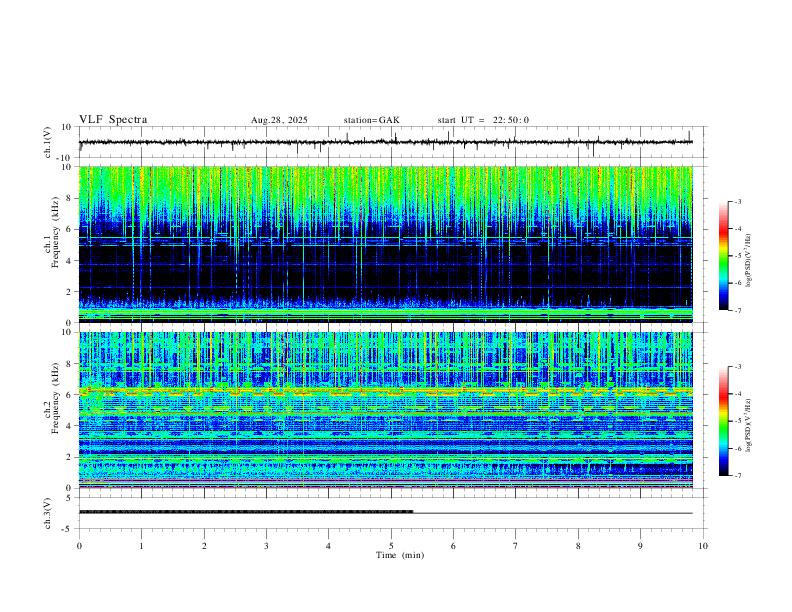The width and height of the screenshot is (792, 612).
Task: Click the "-6" tick on ch.2 colorbar
Action: point(737,448)
